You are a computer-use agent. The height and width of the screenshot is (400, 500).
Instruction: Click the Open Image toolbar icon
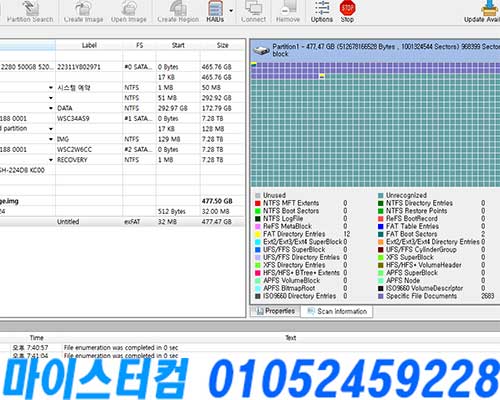pyautogui.click(x=129, y=8)
